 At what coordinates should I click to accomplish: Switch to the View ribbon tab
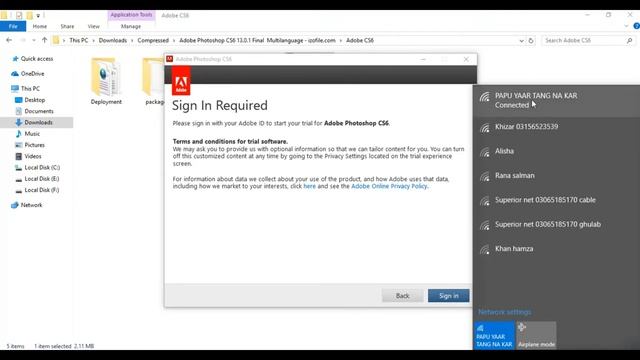pos(93,26)
